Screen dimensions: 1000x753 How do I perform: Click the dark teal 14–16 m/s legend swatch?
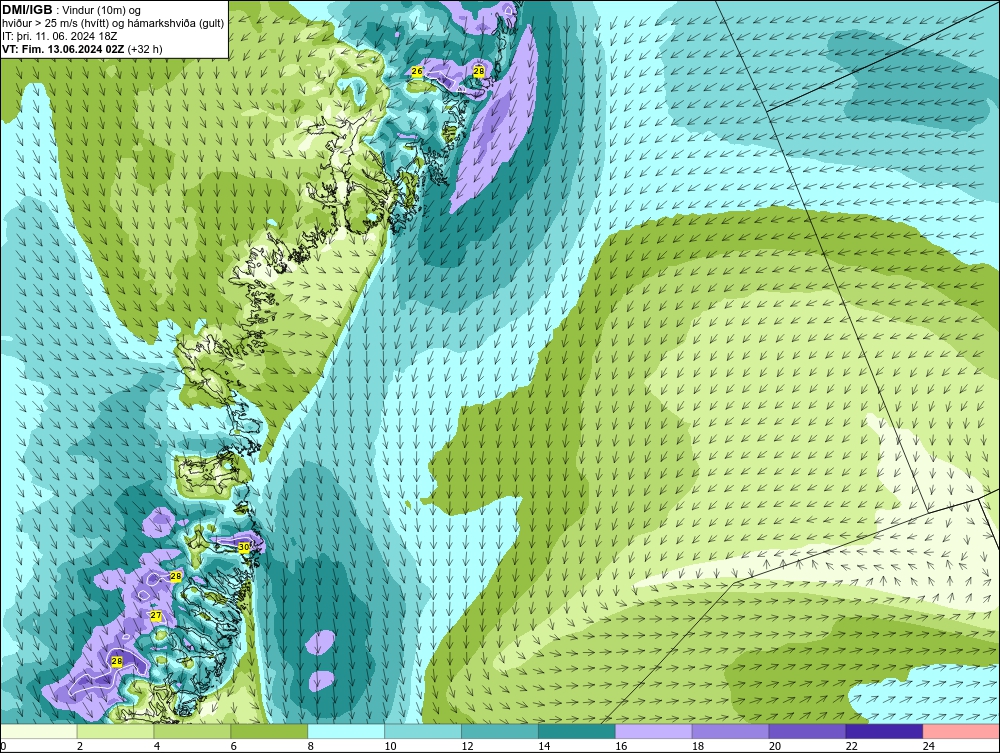(577, 731)
